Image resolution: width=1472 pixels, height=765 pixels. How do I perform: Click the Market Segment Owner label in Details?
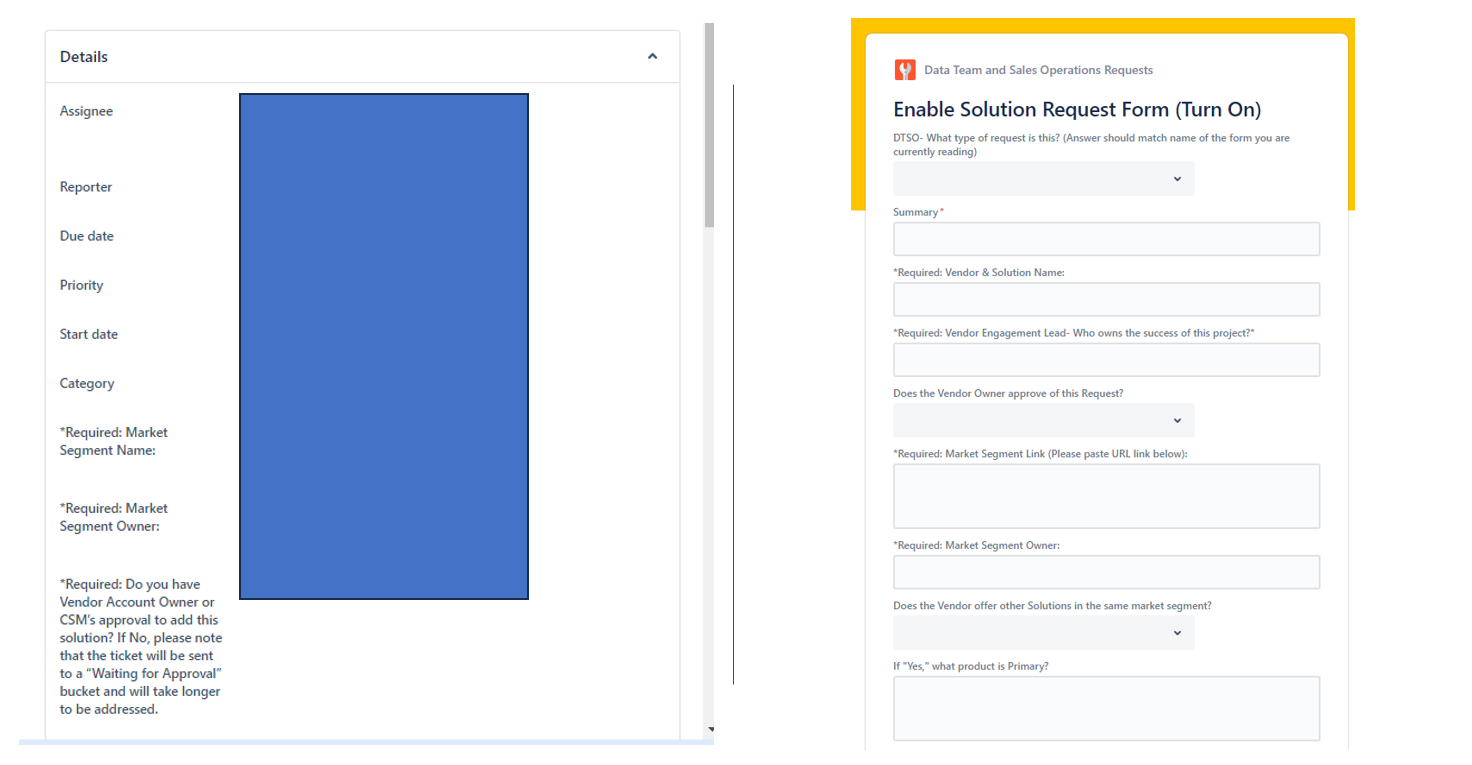coord(113,517)
